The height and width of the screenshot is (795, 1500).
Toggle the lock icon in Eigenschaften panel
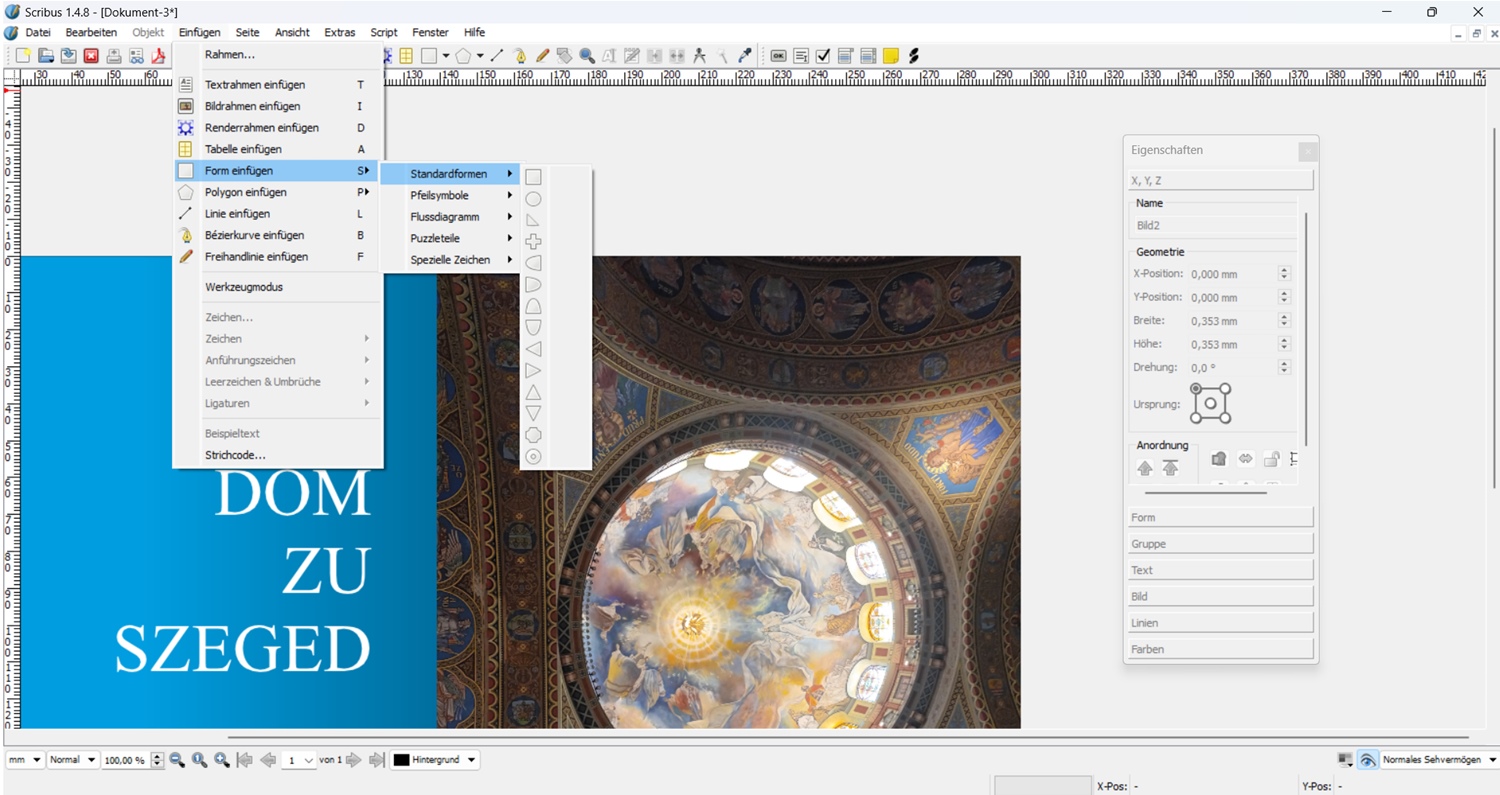point(1271,459)
